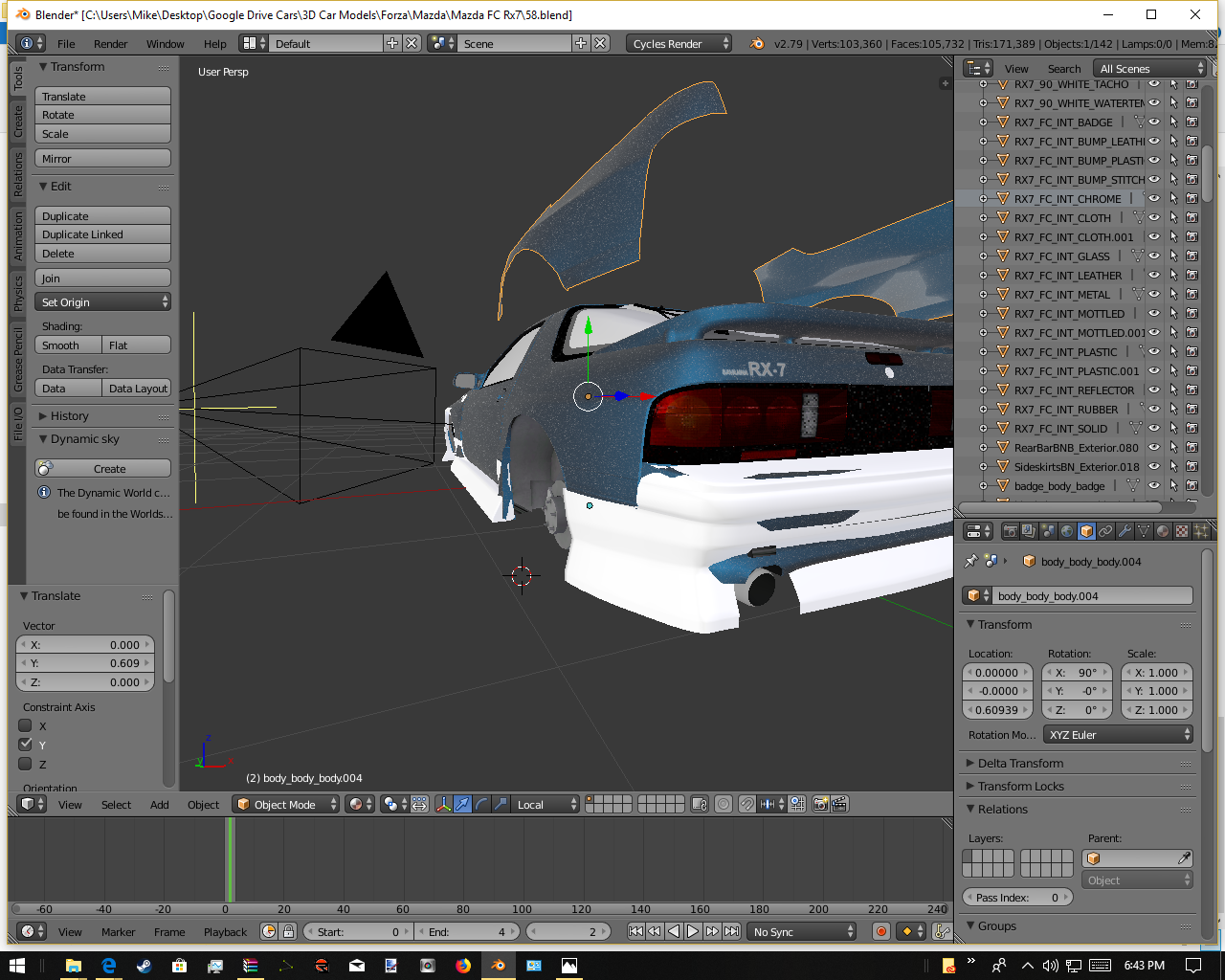Open the Object properties cube tab
Screen dimensions: 1225x980
(x=1086, y=531)
